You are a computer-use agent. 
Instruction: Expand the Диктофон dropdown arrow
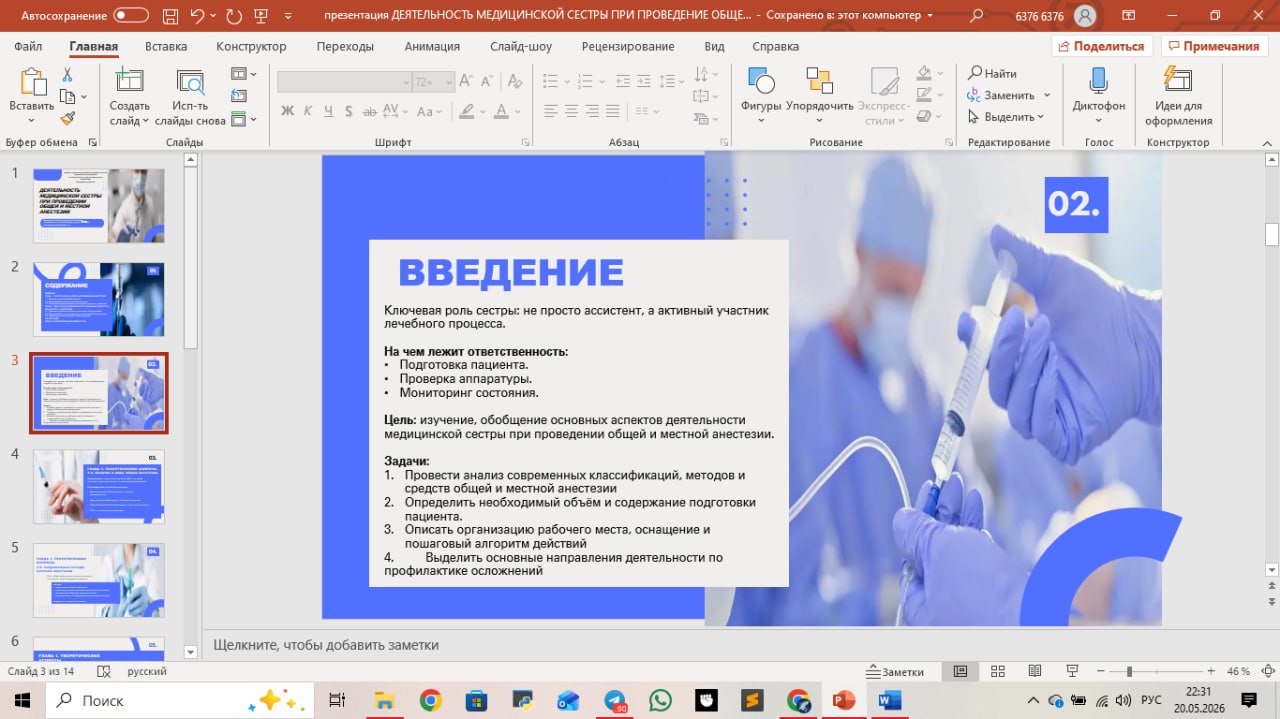pyautogui.click(x=1098, y=121)
